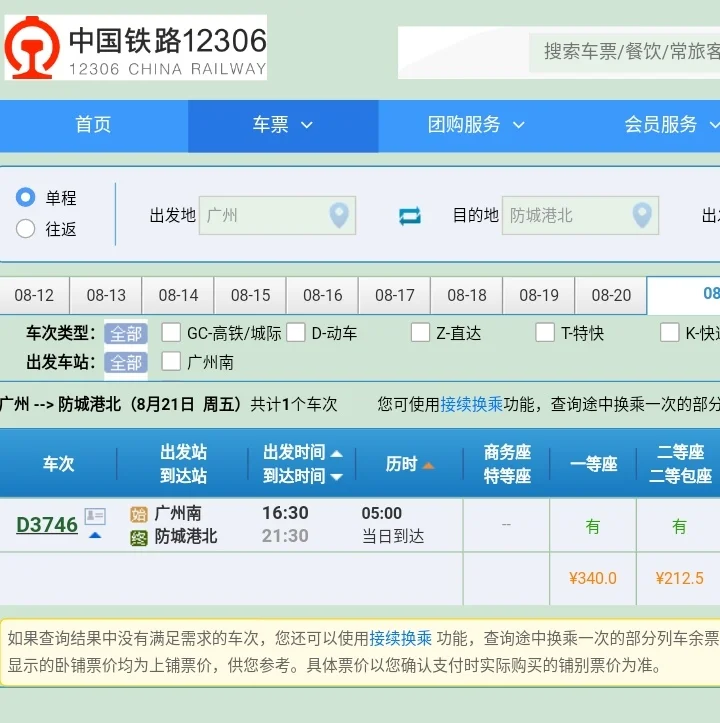Click 当日到达 text in D3746 row

pyautogui.click(x=393, y=536)
